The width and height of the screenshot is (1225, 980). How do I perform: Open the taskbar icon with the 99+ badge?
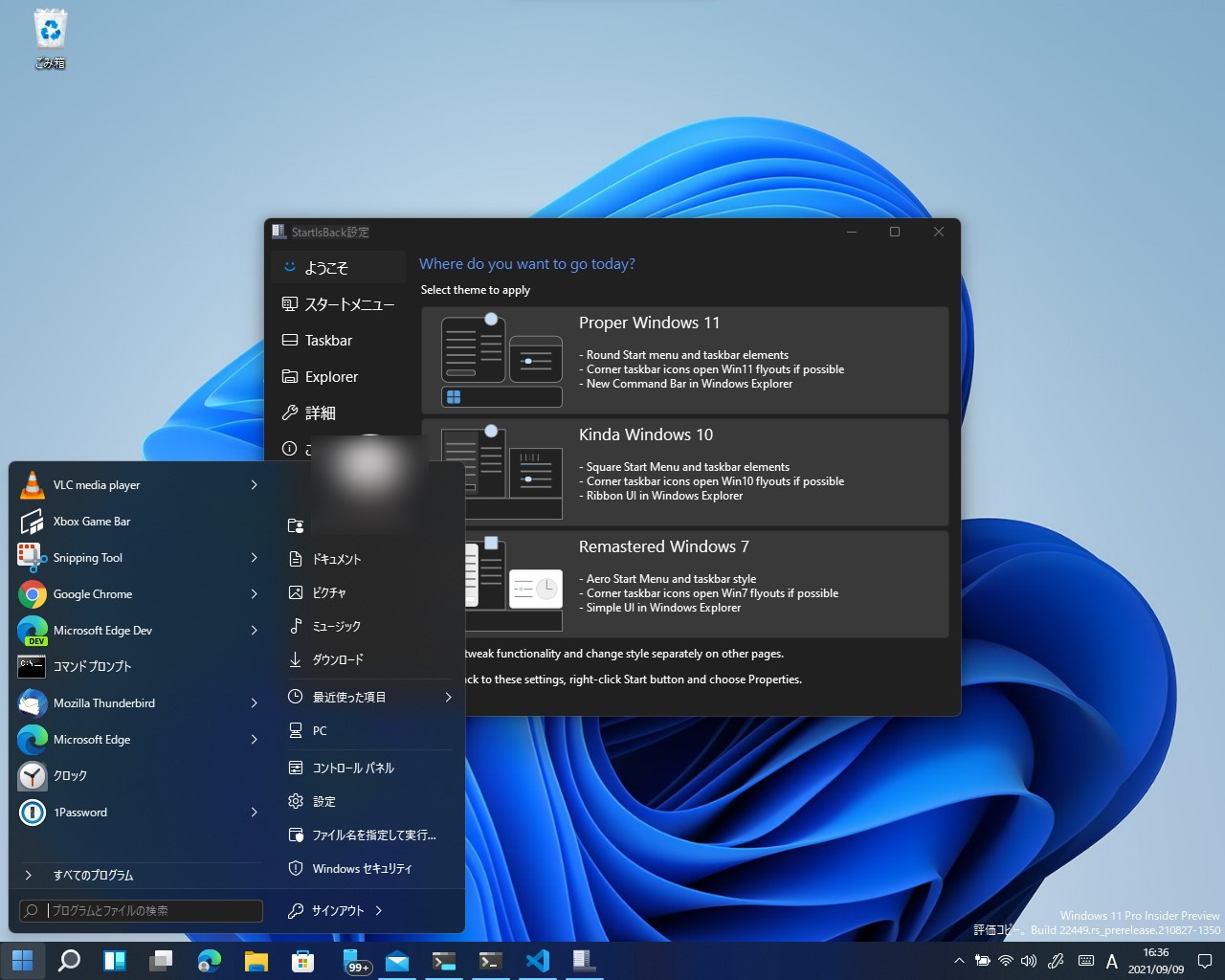pyautogui.click(x=355, y=960)
